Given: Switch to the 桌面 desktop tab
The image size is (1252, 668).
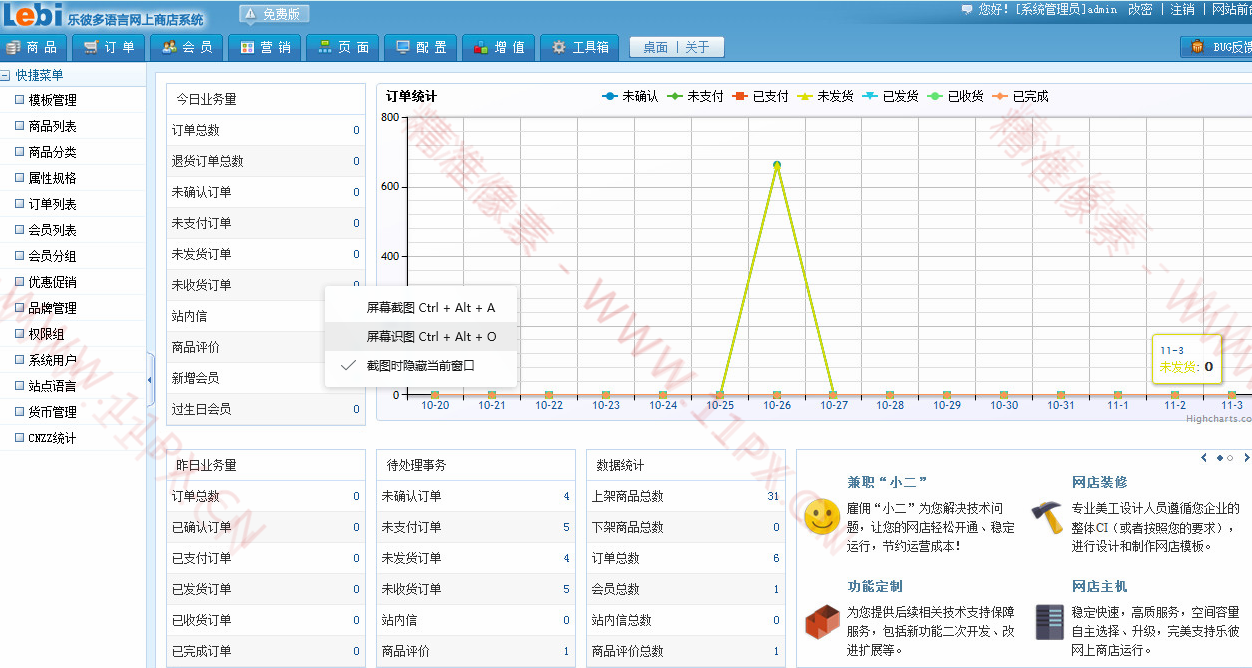Looking at the screenshot, I should pyautogui.click(x=655, y=47).
